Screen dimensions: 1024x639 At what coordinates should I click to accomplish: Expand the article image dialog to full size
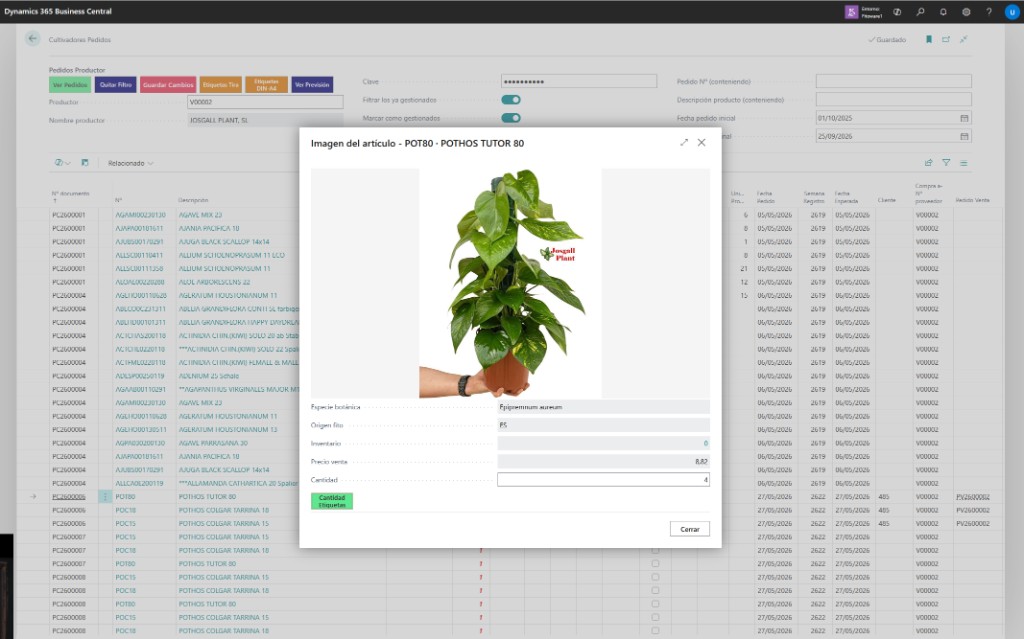(684, 142)
